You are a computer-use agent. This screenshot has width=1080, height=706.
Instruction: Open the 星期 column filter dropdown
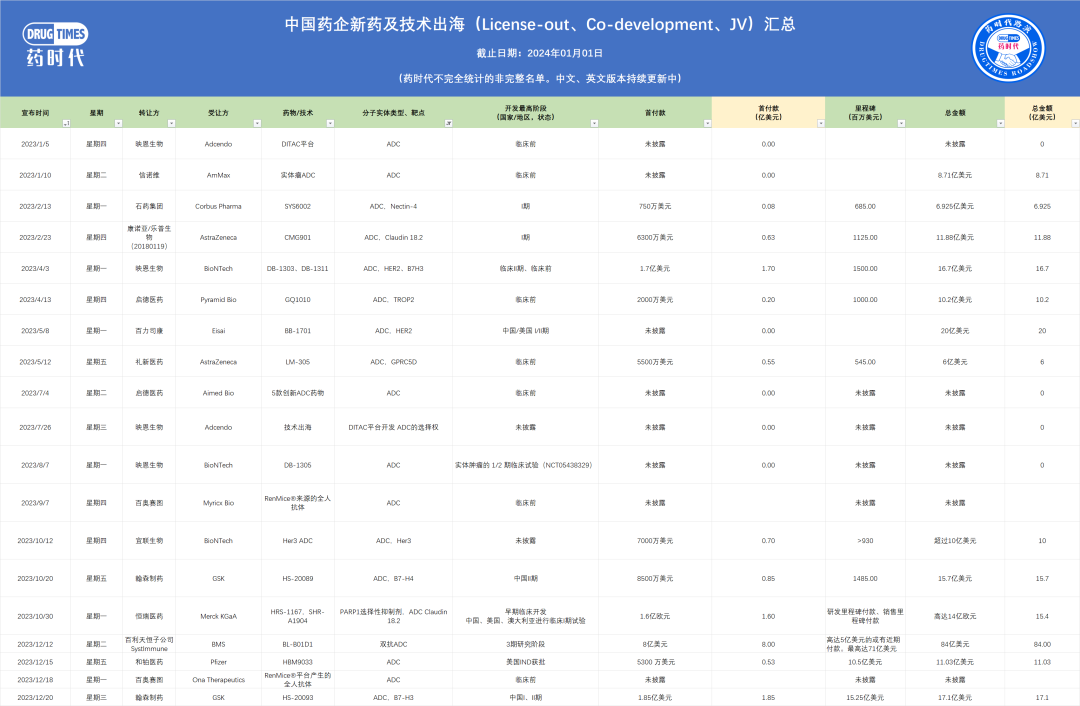pyautogui.click(x=118, y=123)
